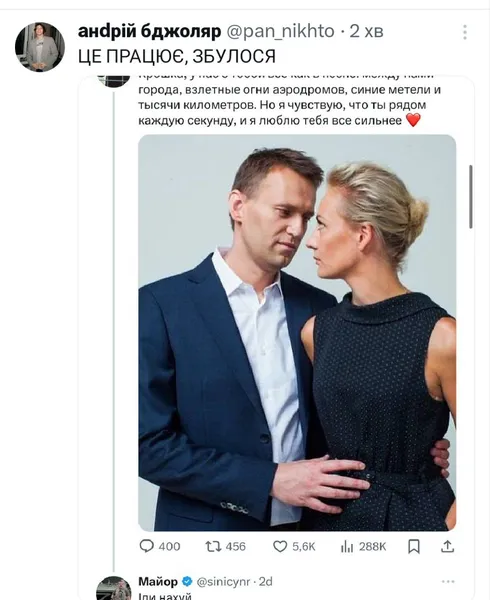The image size is (490, 600).
Task: Open the embedded couple photo
Action: (x=297, y=332)
